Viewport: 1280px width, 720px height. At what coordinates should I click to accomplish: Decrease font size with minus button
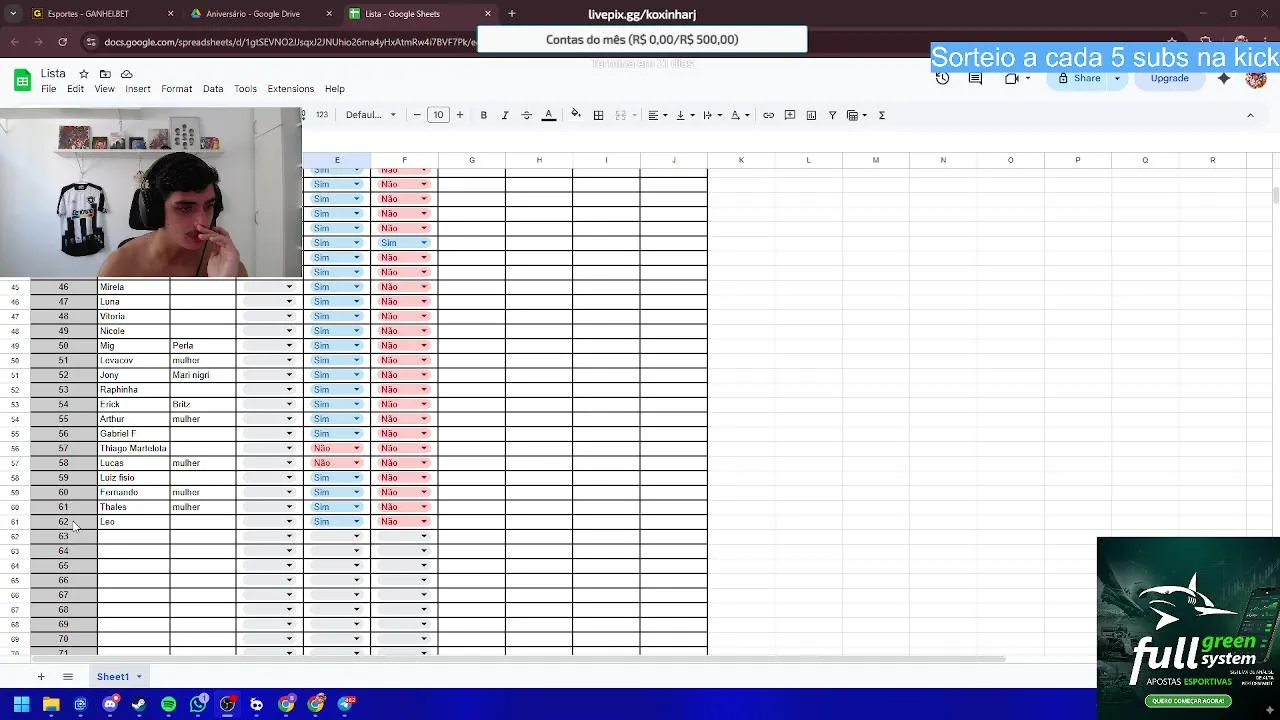point(417,115)
